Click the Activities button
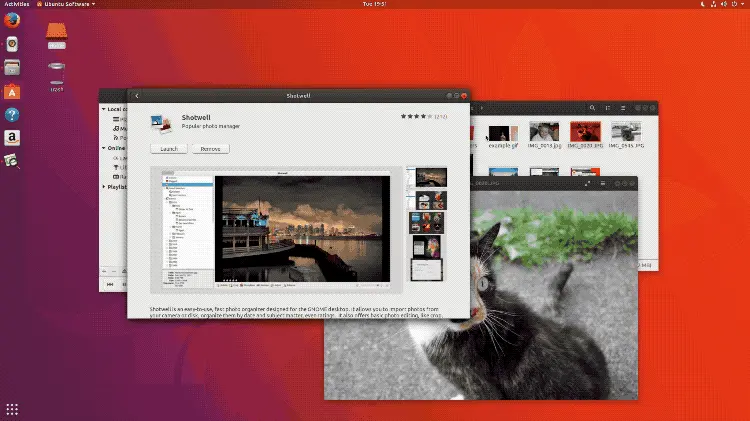The image size is (750, 421). [x=16, y=4]
